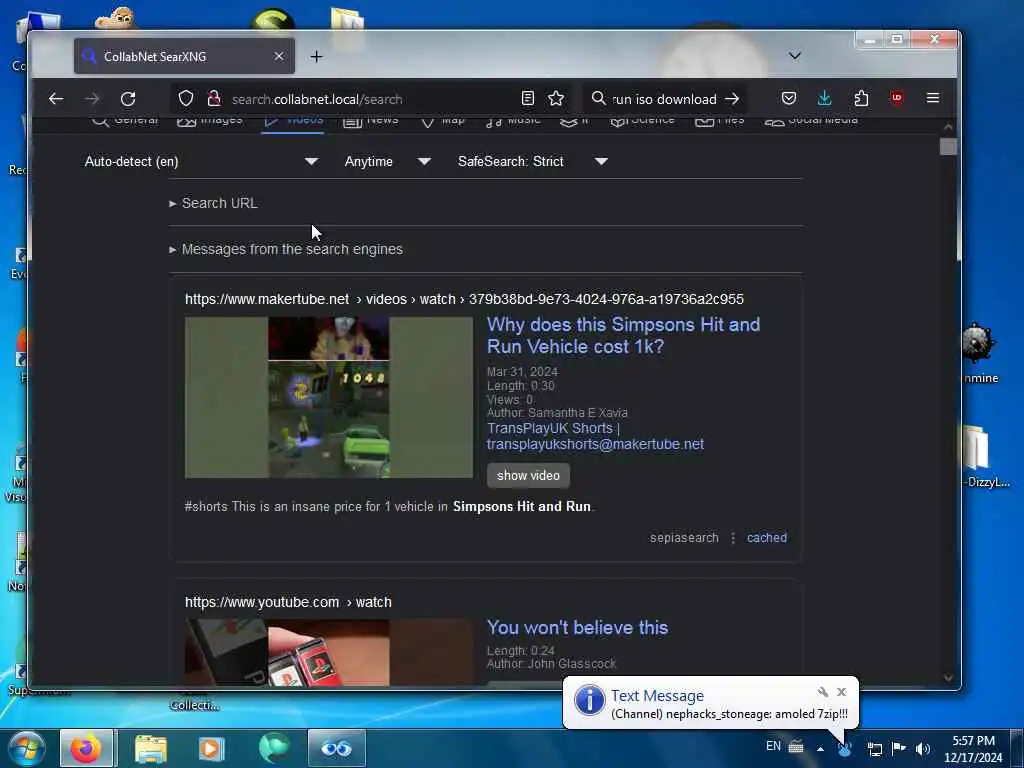Click the sepiasearch engine label

tap(684, 537)
